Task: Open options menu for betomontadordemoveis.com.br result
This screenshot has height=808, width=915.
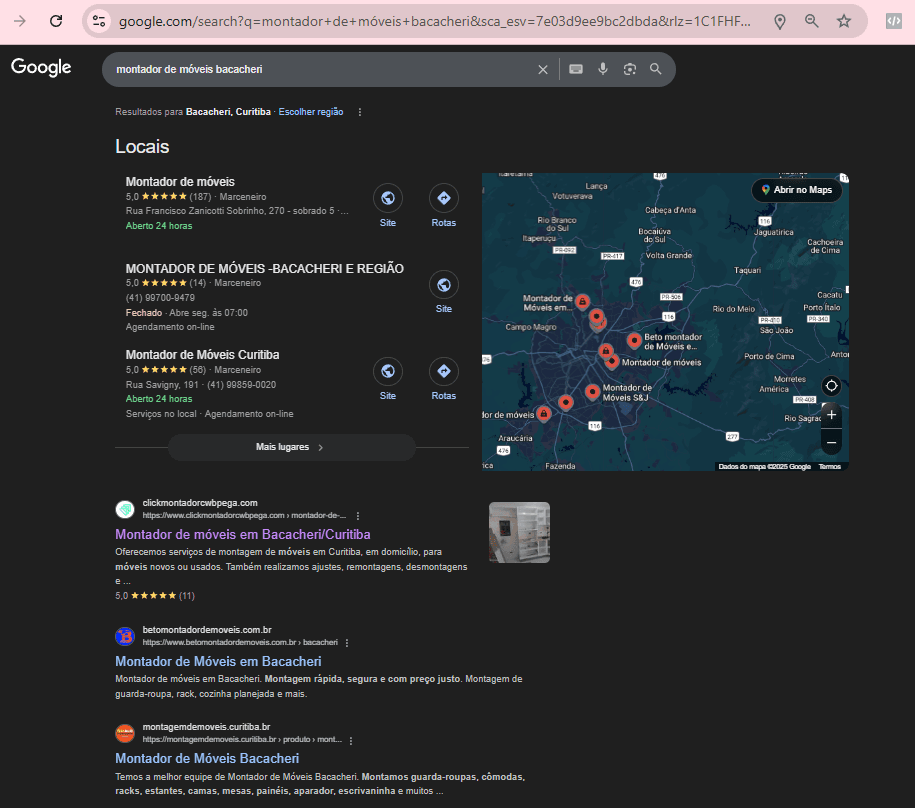Action: tap(347, 642)
